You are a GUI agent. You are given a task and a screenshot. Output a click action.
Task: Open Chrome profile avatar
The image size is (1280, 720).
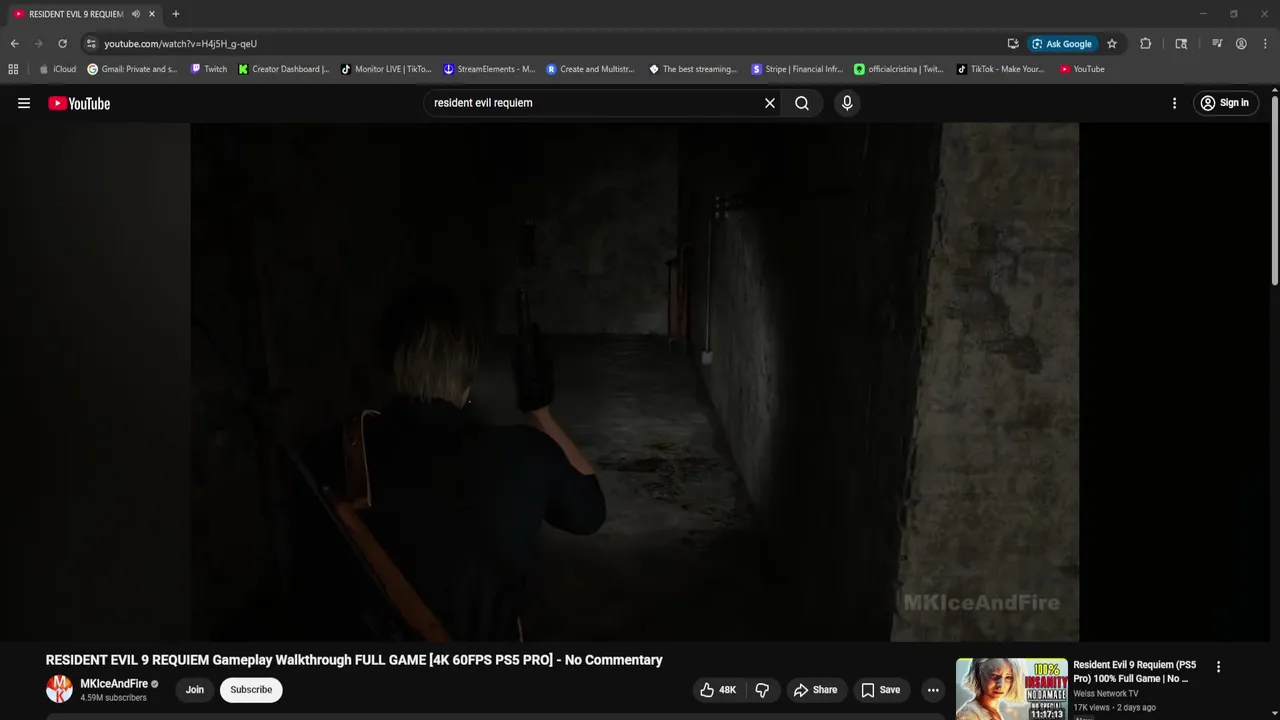click(1241, 44)
